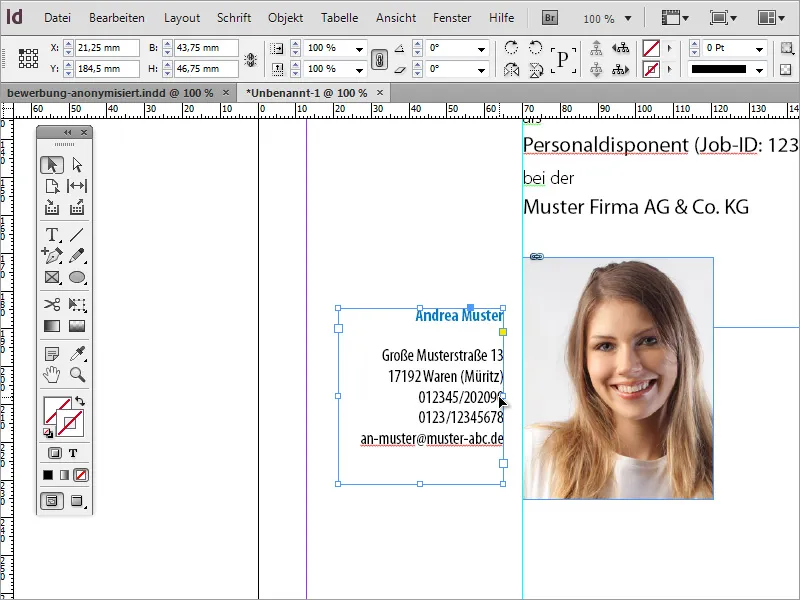
Task: Rotate 90° clockwise
Action: (x=511, y=48)
